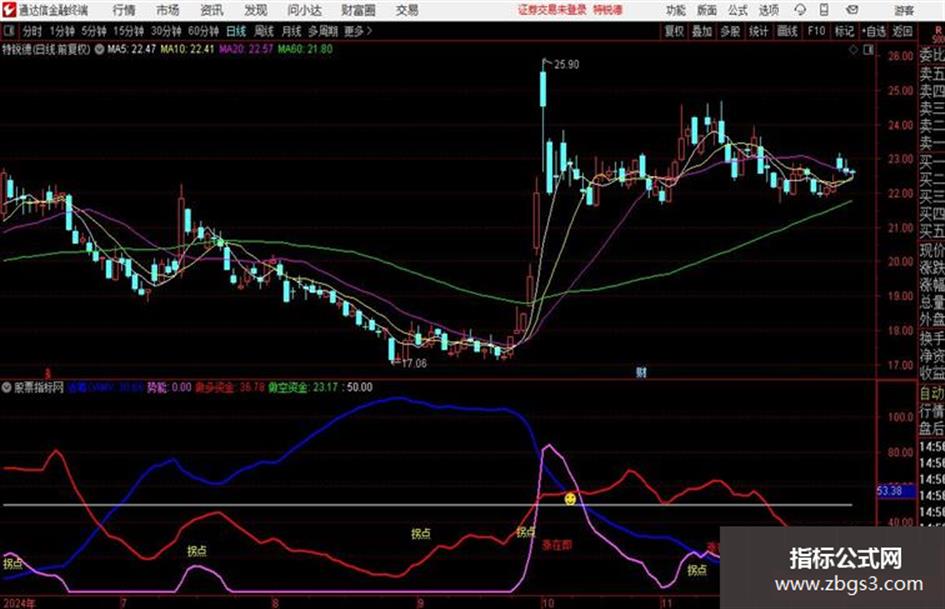945x609 pixels.
Task: Click the panel layout icon at chart top-right
Action: point(868,50)
